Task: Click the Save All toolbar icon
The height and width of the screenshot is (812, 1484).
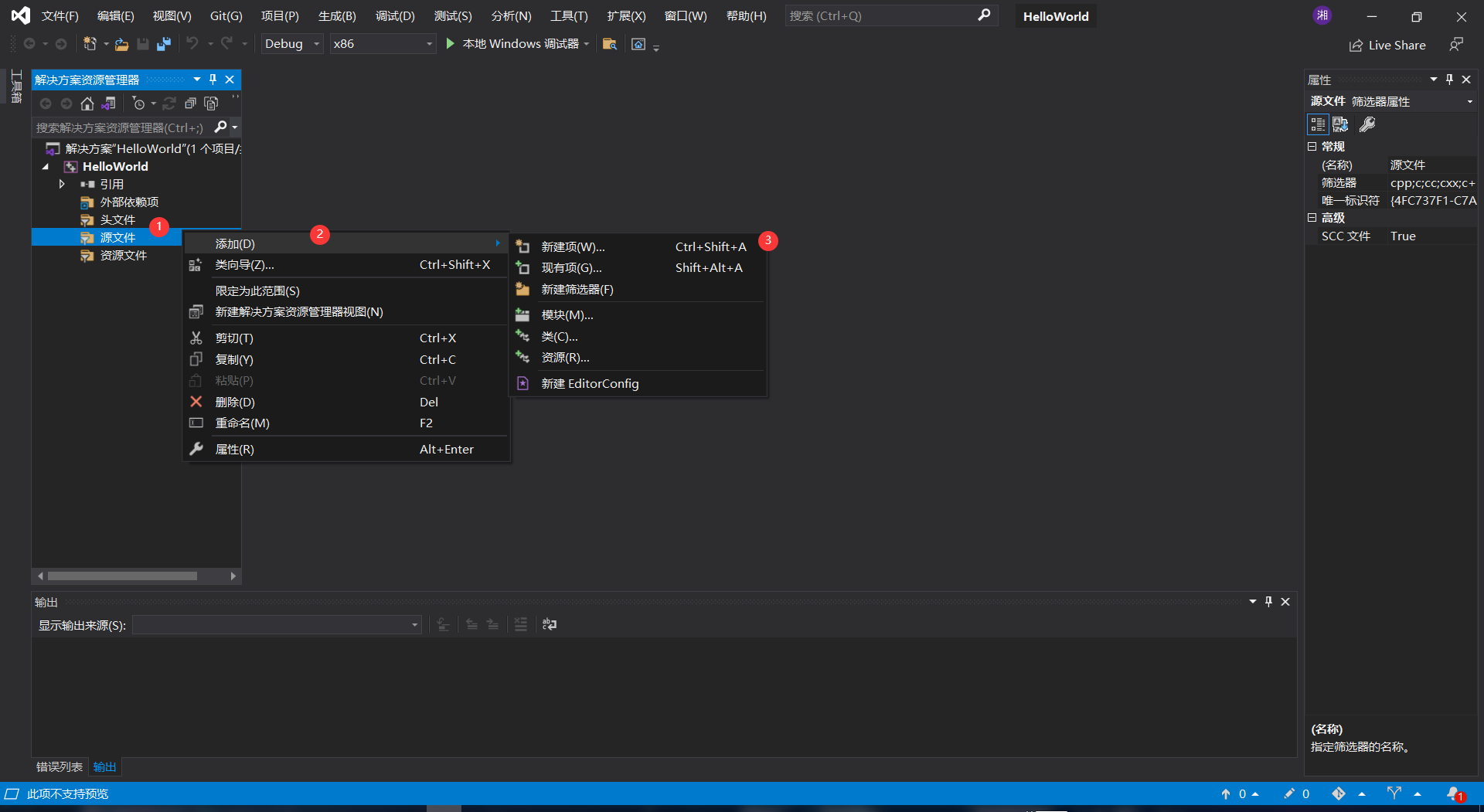Action: [163, 44]
